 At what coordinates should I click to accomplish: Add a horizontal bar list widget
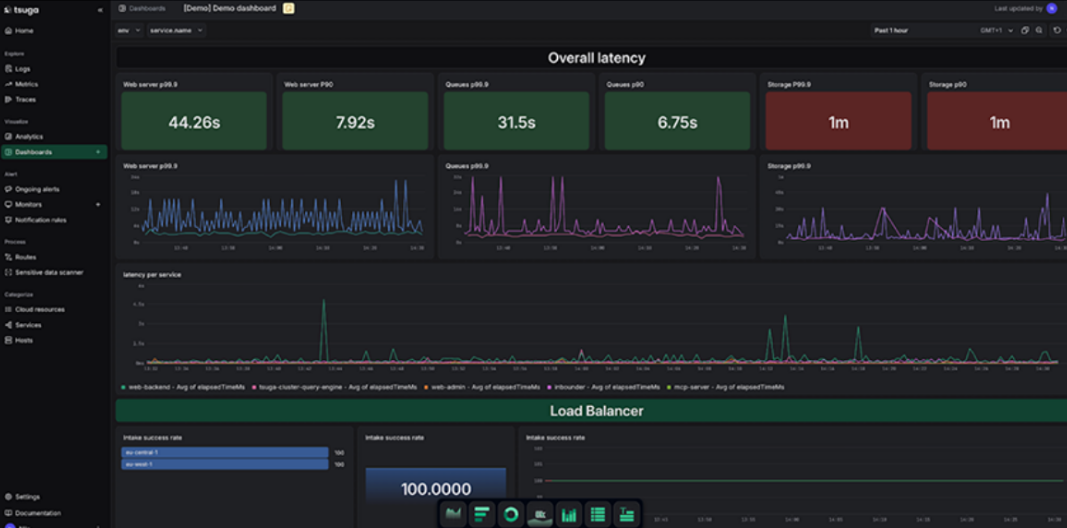click(482, 514)
